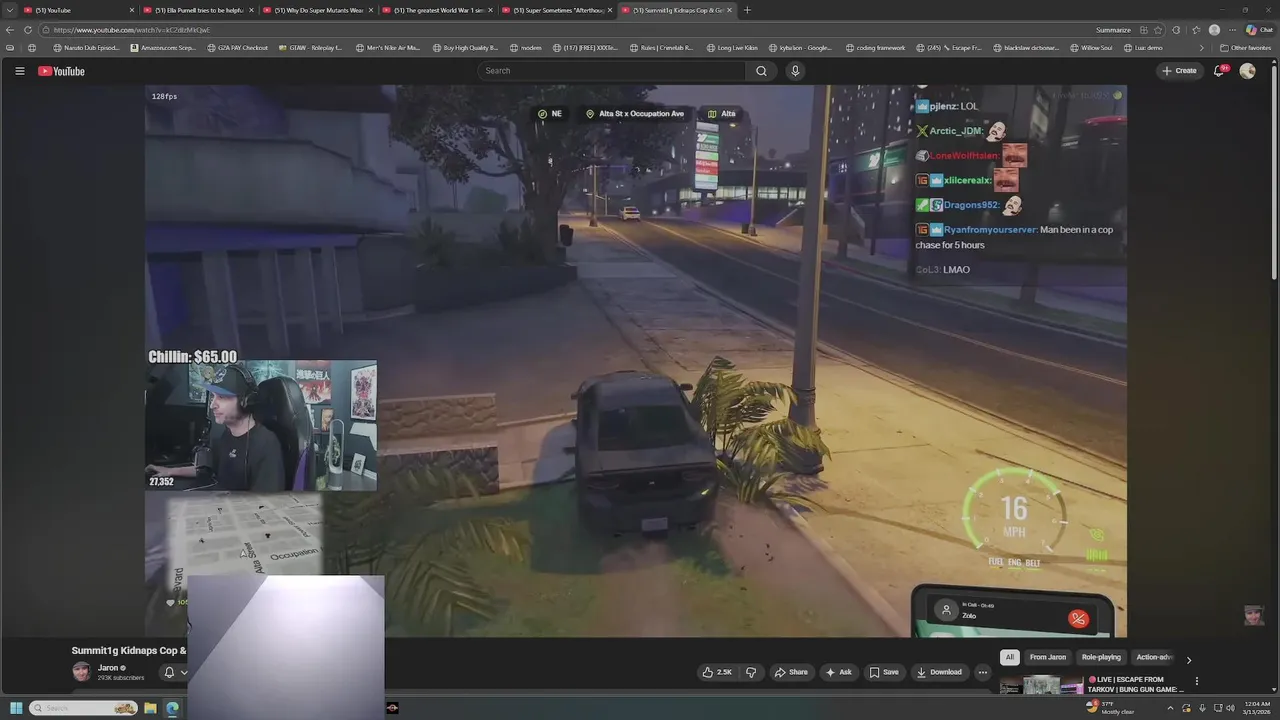The height and width of the screenshot is (720, 1280).
Task: Switch to Super Sometimes Afterthought tab
Action: pyautogui.click(x=557, y=10)
